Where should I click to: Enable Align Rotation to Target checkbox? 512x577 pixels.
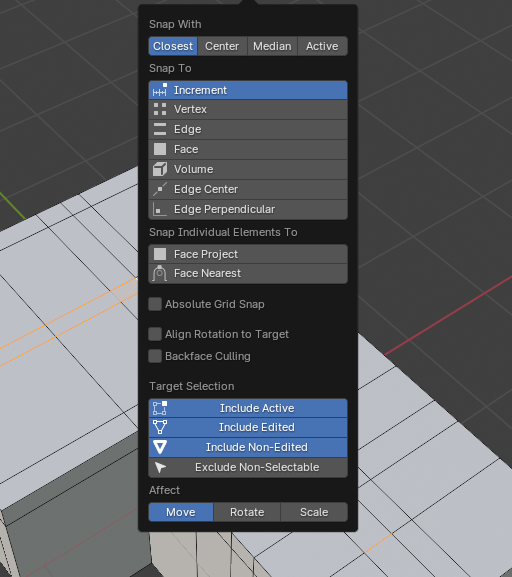click(x=155, y=334)
